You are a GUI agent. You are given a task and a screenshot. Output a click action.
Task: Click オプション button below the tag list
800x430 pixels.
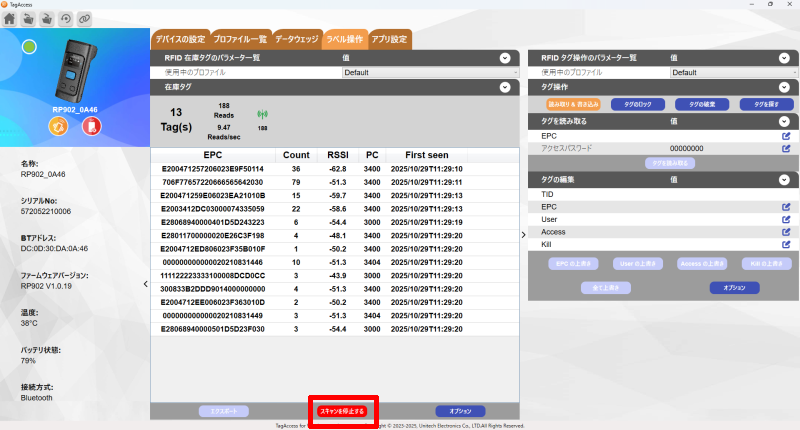tap(460, 411)
